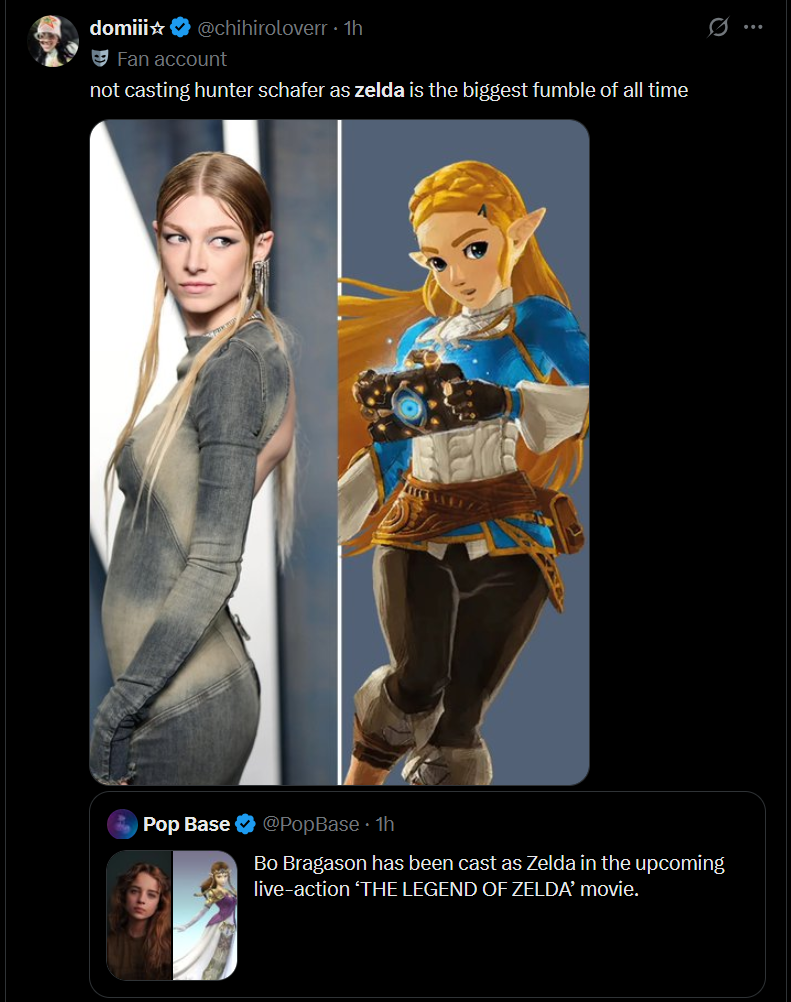Viewport: 791px width, 1002px height.
Task: Open the Pop Base display name
Action: point(186,824)
